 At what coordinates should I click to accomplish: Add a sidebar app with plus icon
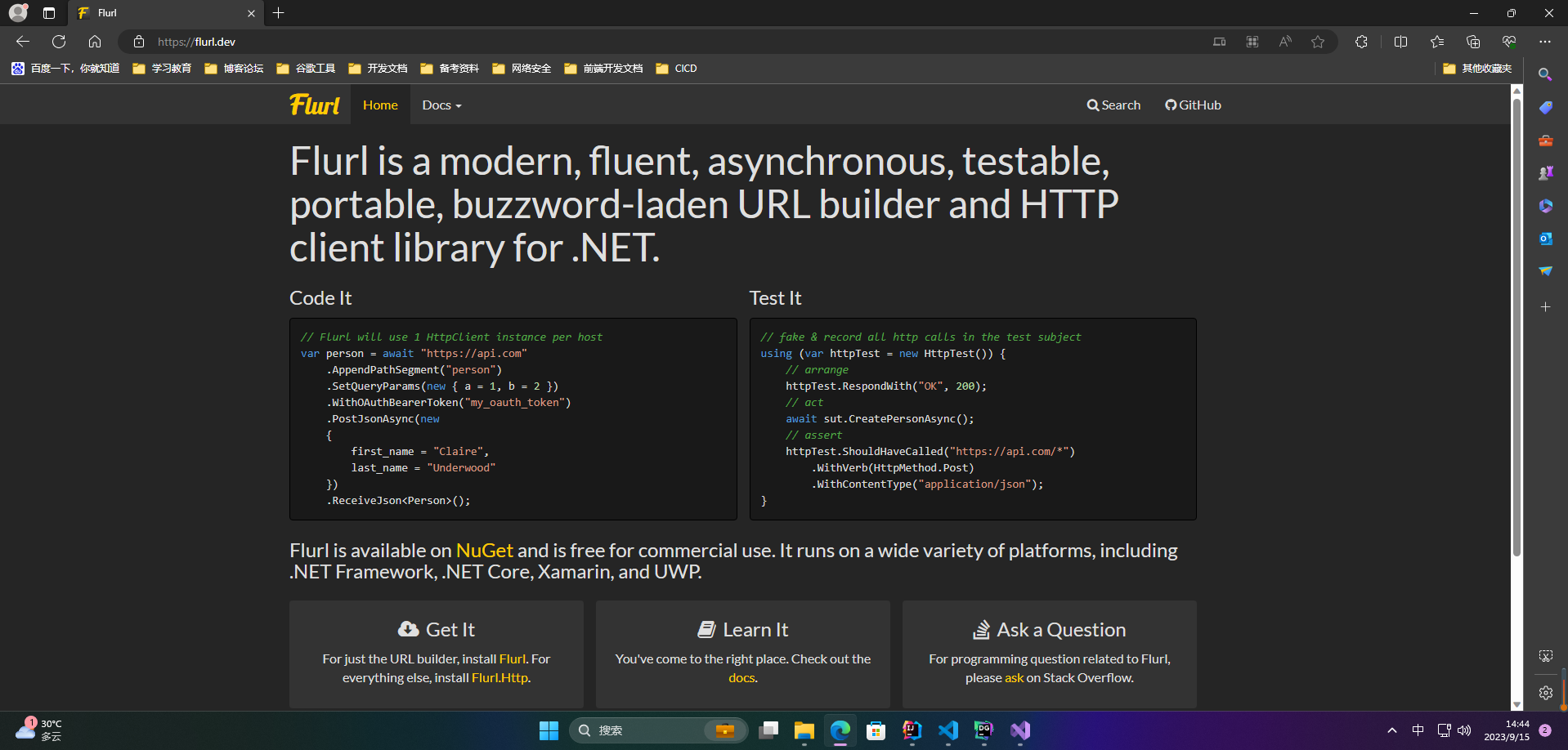[x=1545, y=307]
